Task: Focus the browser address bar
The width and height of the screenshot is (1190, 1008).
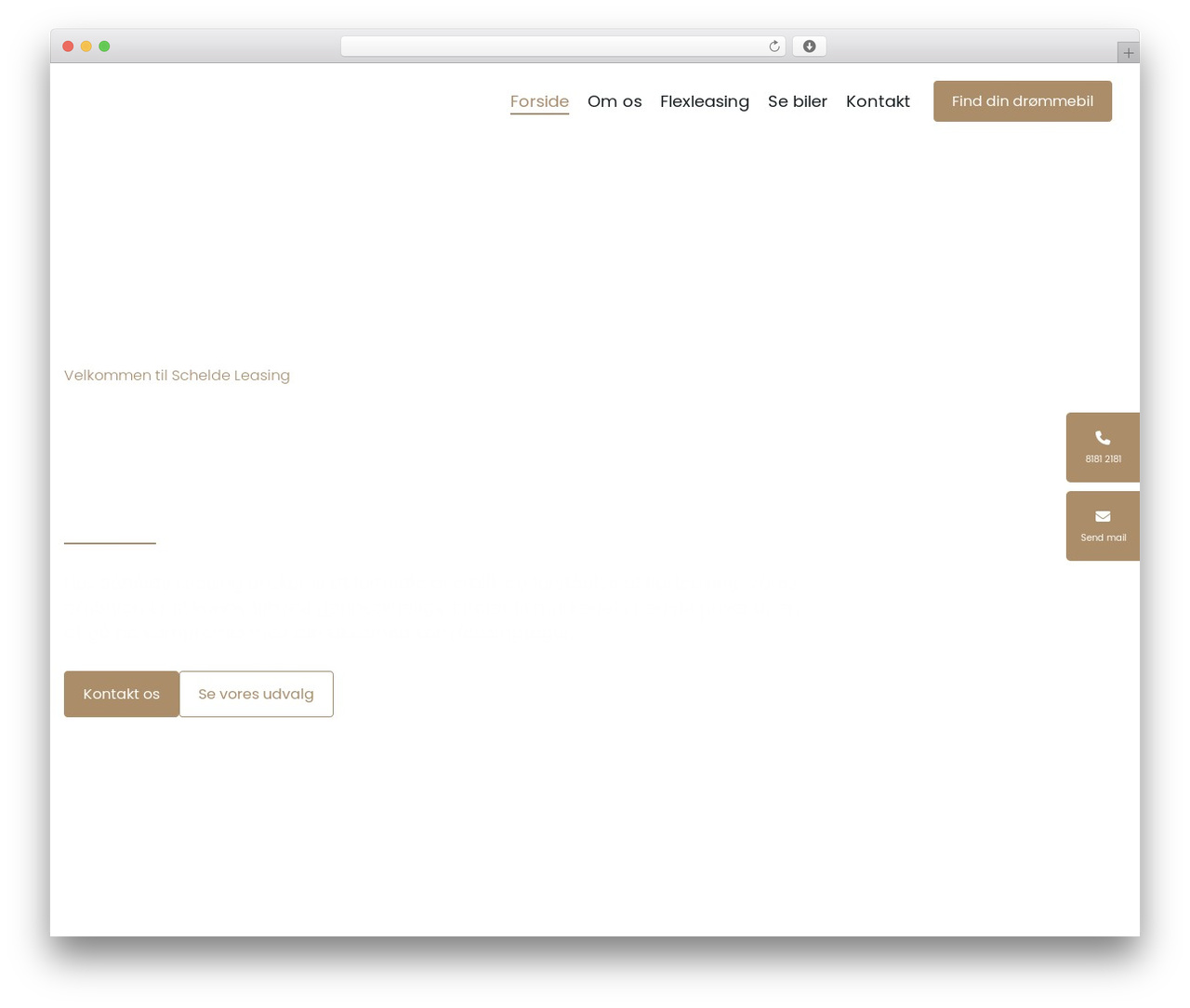Action: 562,46
